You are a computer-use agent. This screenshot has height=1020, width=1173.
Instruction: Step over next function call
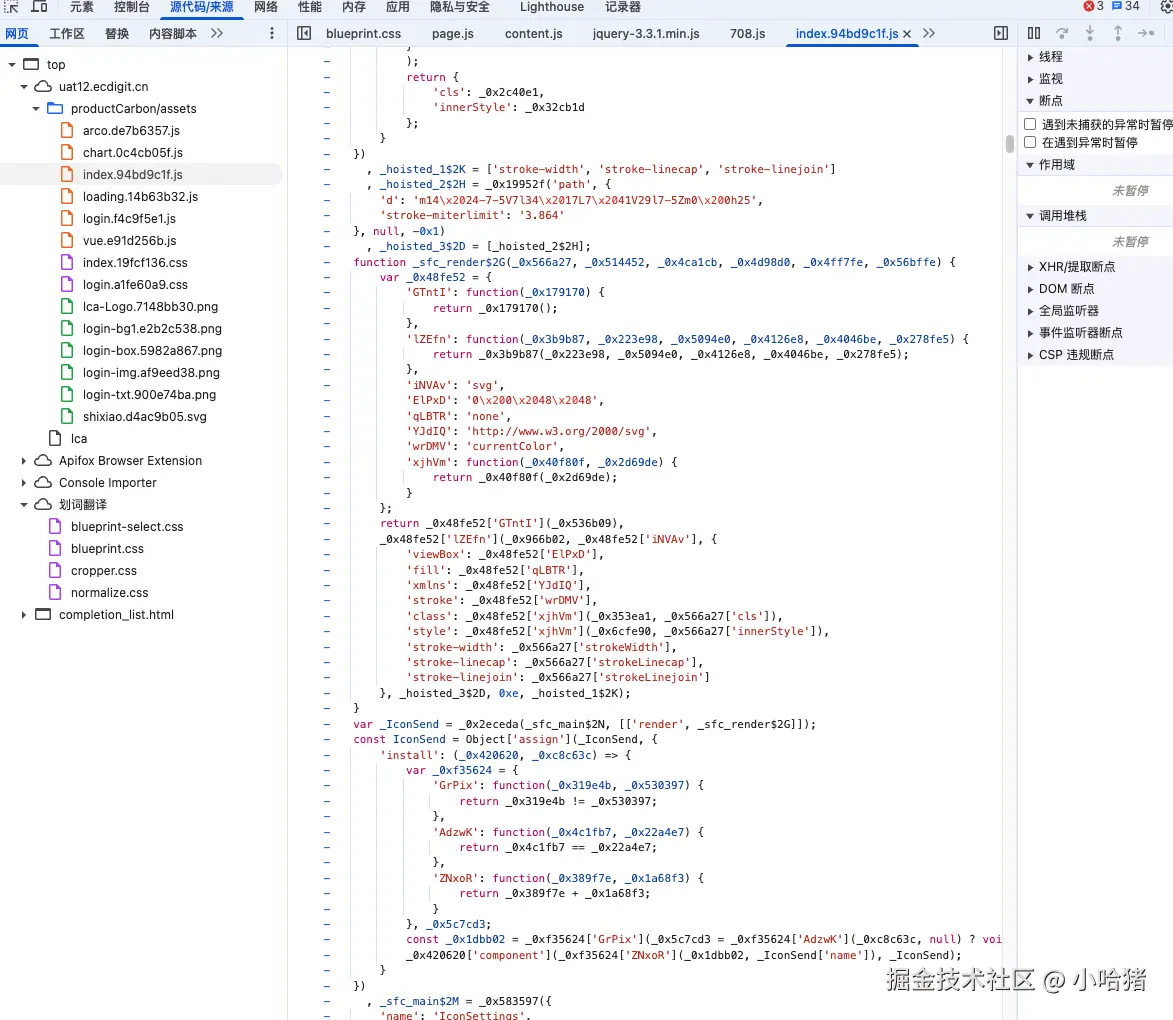[x=1062, y=33]
